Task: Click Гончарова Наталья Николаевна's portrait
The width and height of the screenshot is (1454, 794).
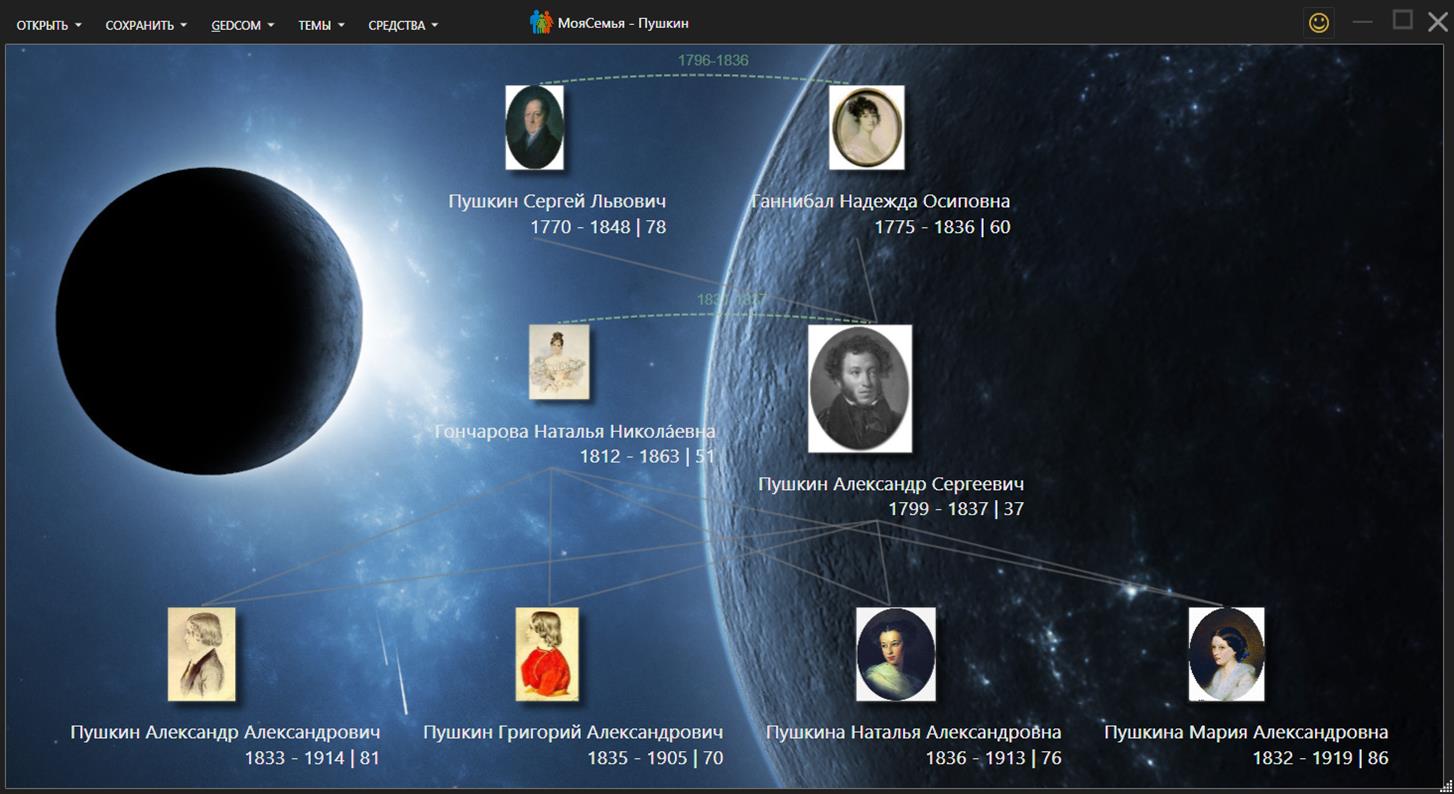Action: click(x=559, y=362)
